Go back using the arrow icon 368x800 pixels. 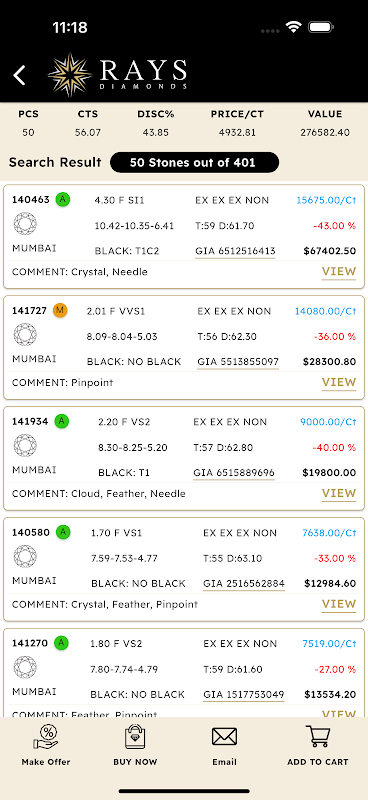(19, 76)
